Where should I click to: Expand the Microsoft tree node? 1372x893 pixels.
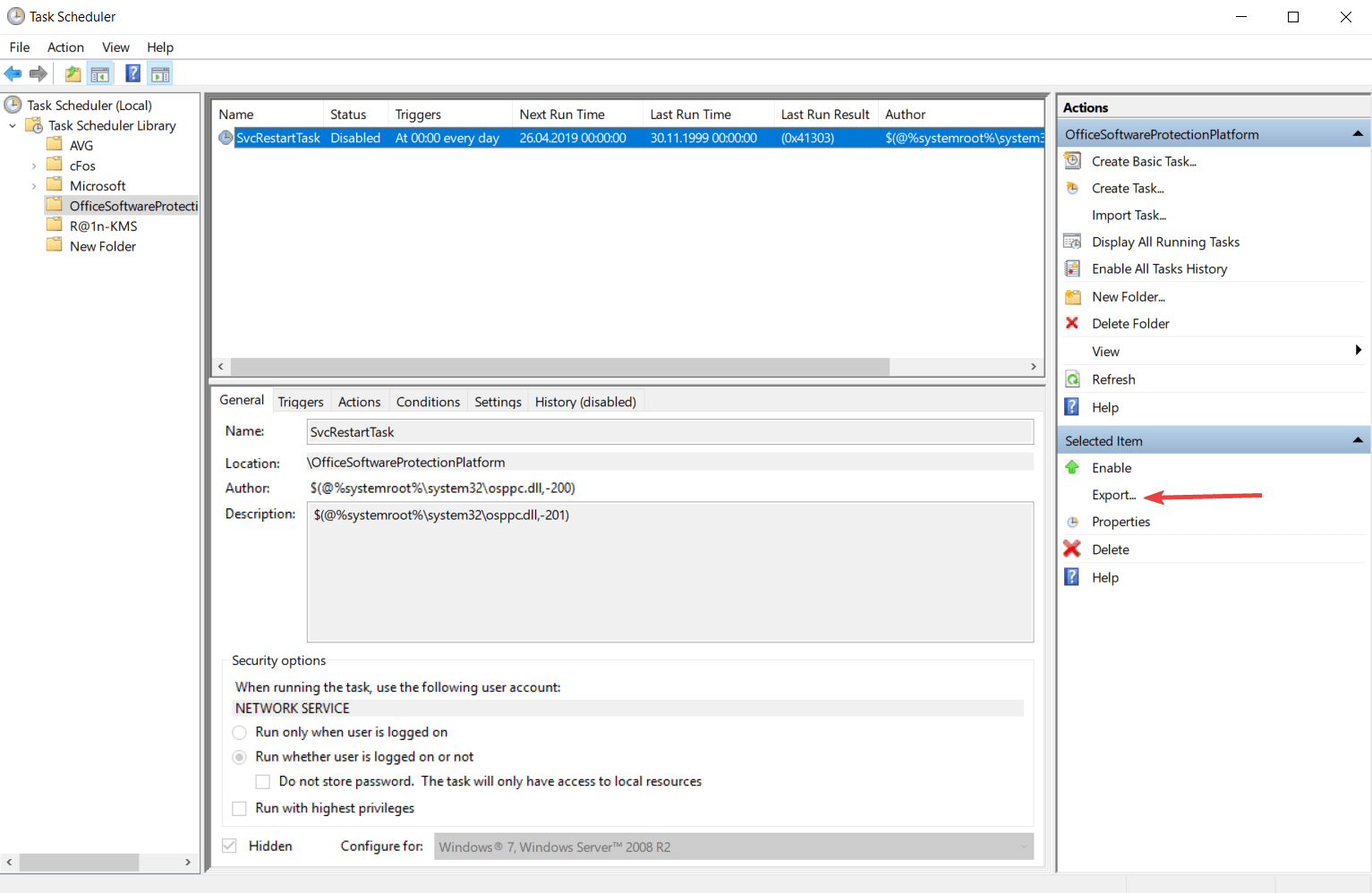coord(34,184)
